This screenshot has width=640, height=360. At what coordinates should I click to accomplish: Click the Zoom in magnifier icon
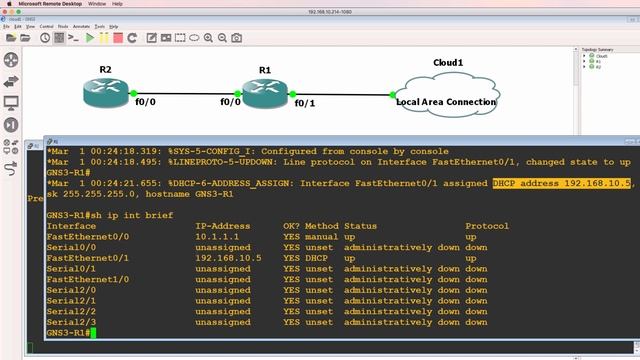pos(208,38)
